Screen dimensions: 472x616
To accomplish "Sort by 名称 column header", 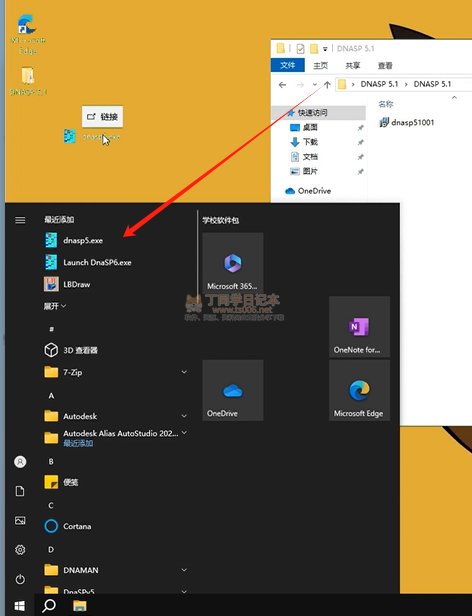I will 386,104.
